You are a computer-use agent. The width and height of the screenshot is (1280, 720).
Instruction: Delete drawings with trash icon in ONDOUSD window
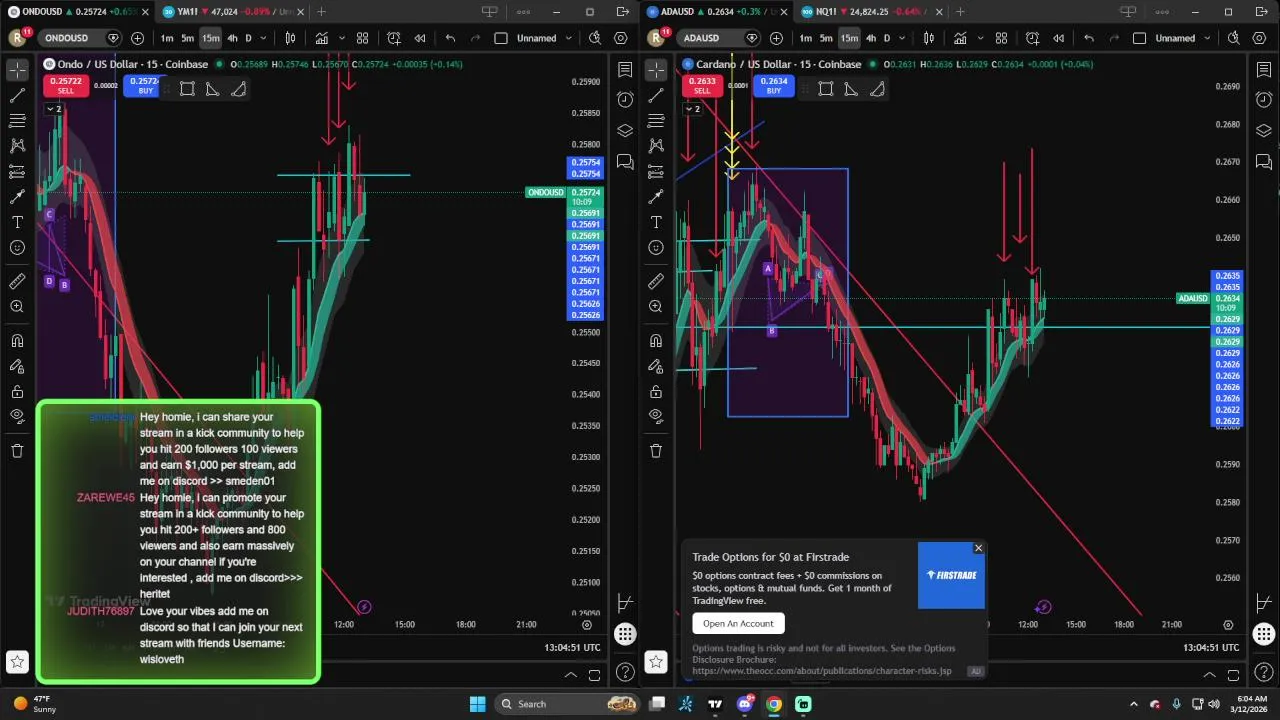click(17, 451)
